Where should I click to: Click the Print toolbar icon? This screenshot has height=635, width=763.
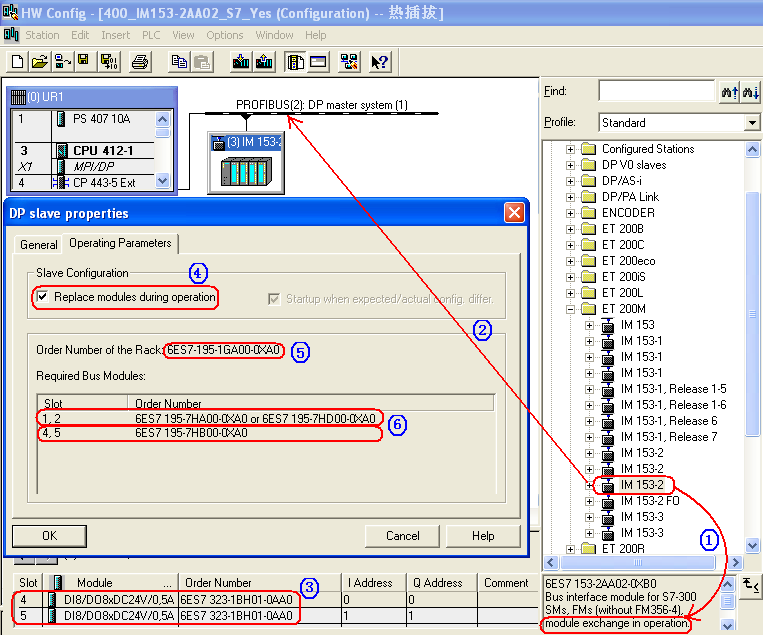(140, 62)
